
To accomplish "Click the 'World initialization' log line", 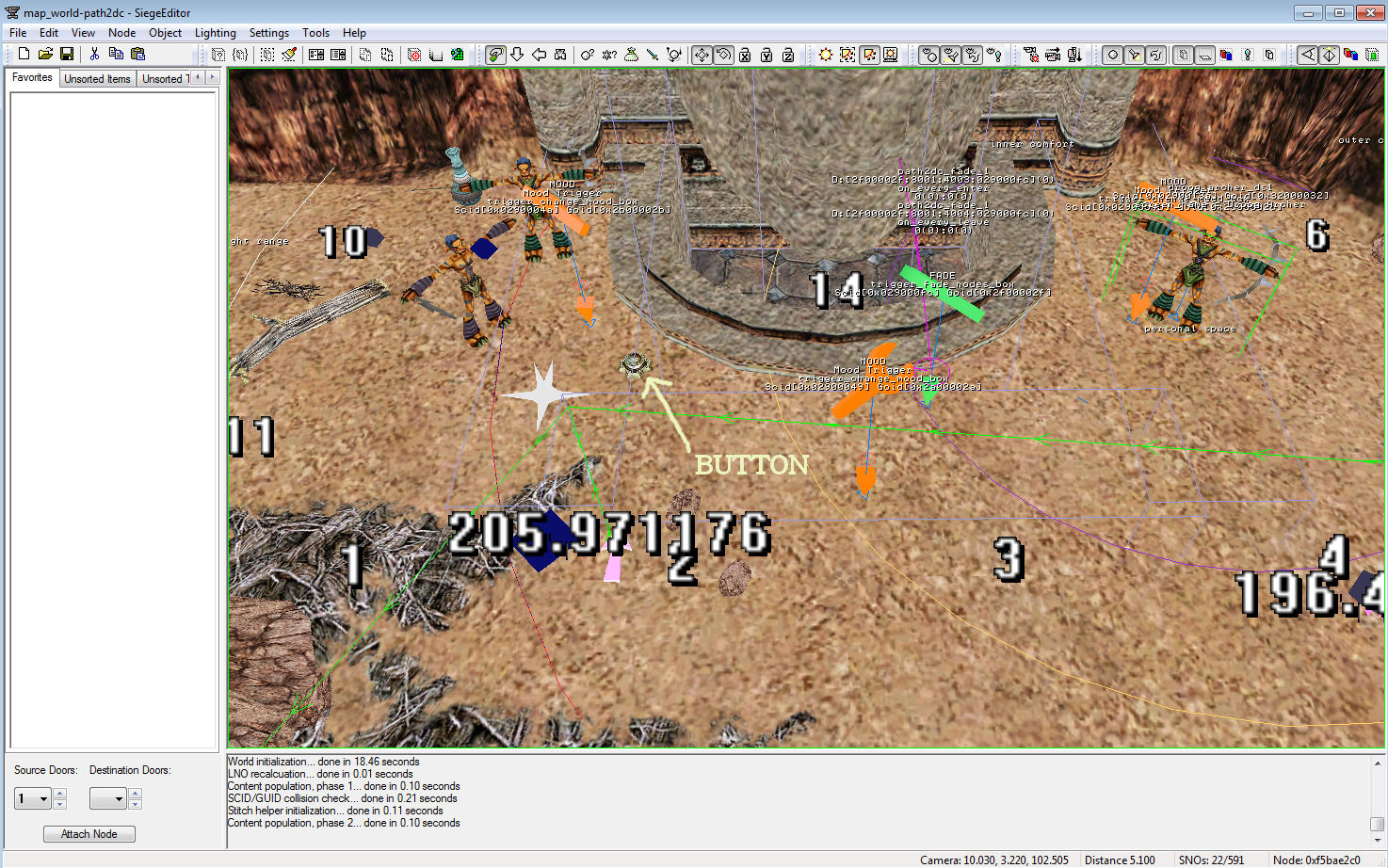I will pyautogui.click(x=323, y=762).
